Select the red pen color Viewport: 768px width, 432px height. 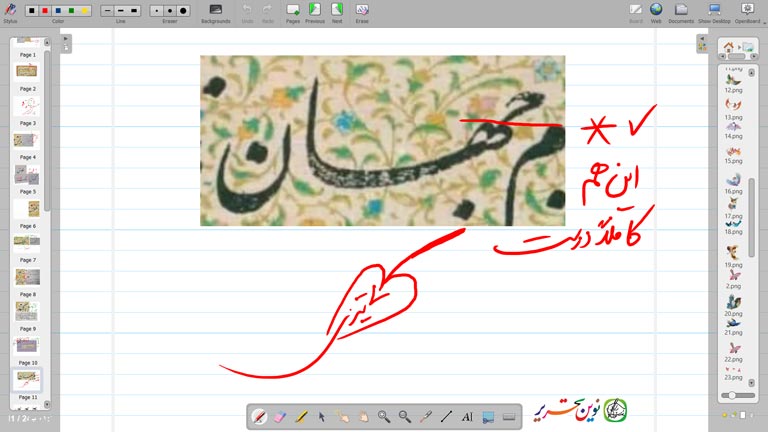(45, 10)
